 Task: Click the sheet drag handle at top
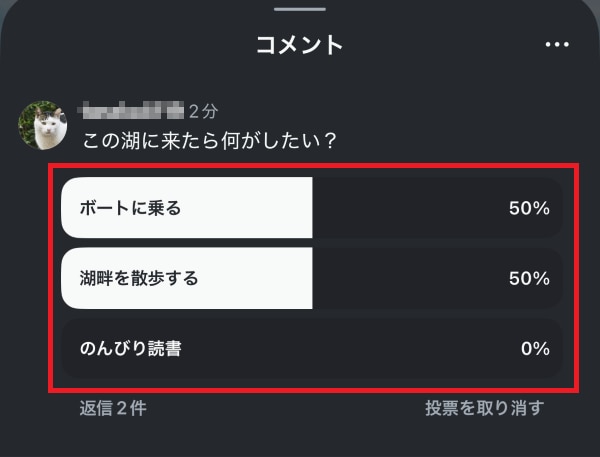pyautogui.click(x=300, y=9)
